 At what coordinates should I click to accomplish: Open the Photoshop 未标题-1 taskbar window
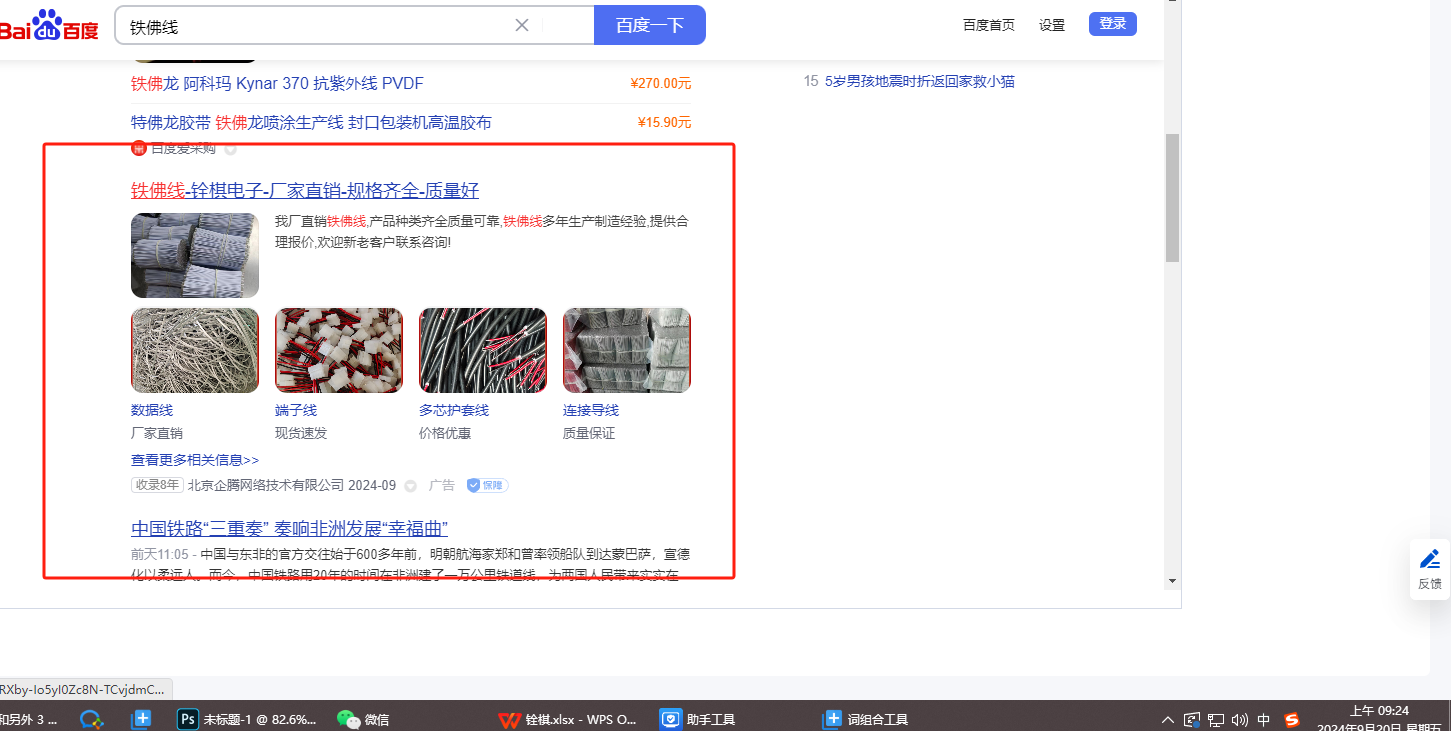[x=246, y=719]
